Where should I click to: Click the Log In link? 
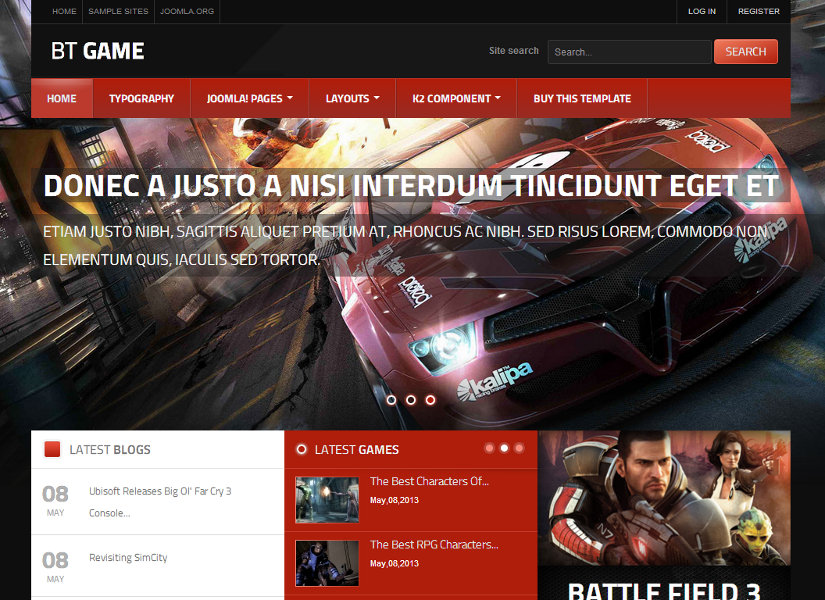tap(702, 11)
